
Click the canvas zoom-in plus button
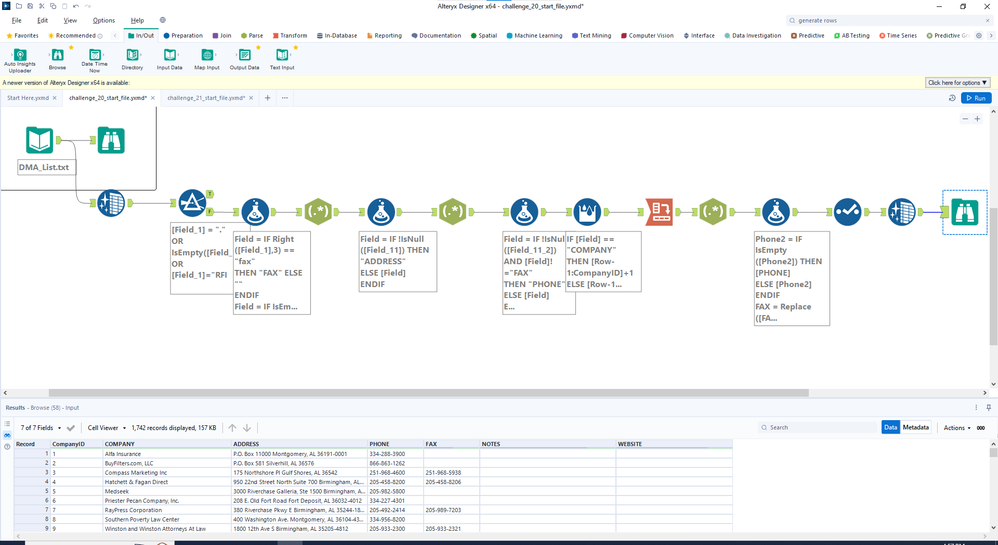977,119
